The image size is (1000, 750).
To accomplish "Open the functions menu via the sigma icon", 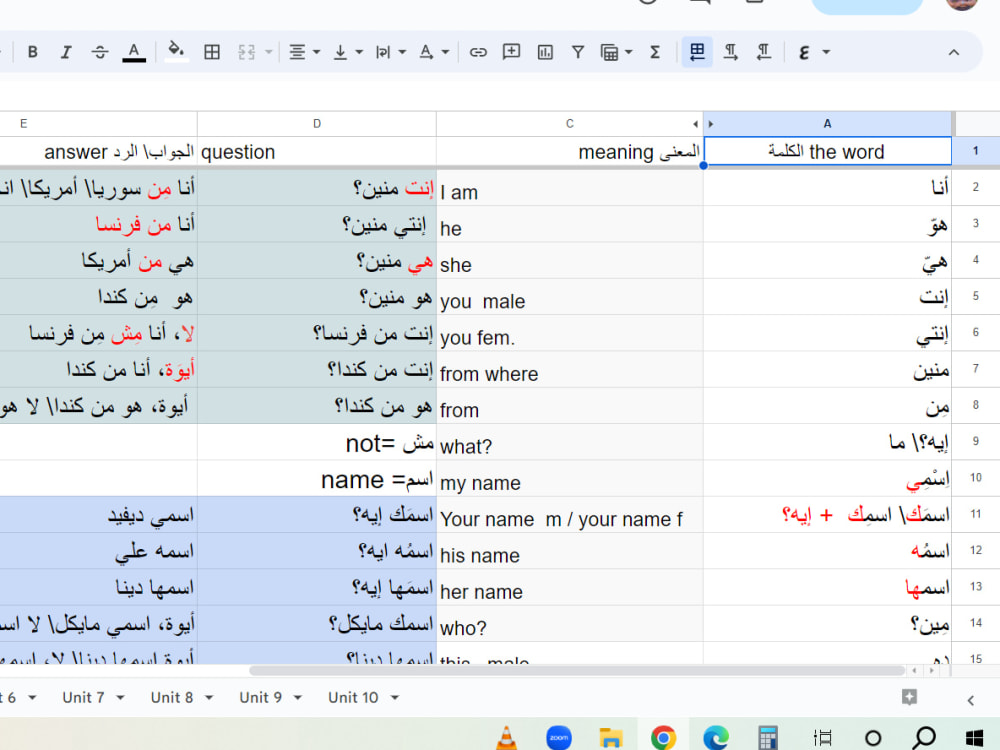I will pyautogui.click(x=654, y=51).
